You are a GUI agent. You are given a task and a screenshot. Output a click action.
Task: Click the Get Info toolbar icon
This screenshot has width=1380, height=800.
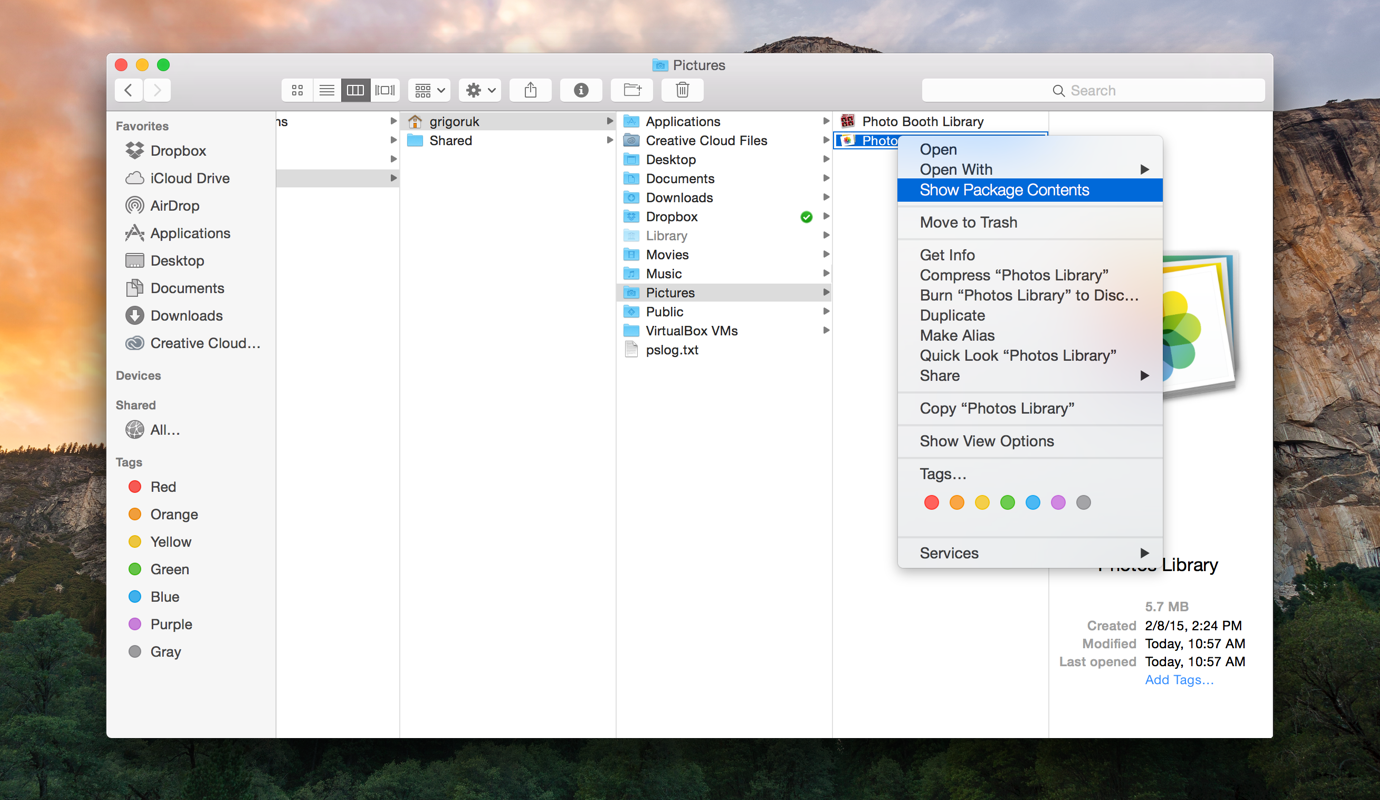tap(581, 90)
